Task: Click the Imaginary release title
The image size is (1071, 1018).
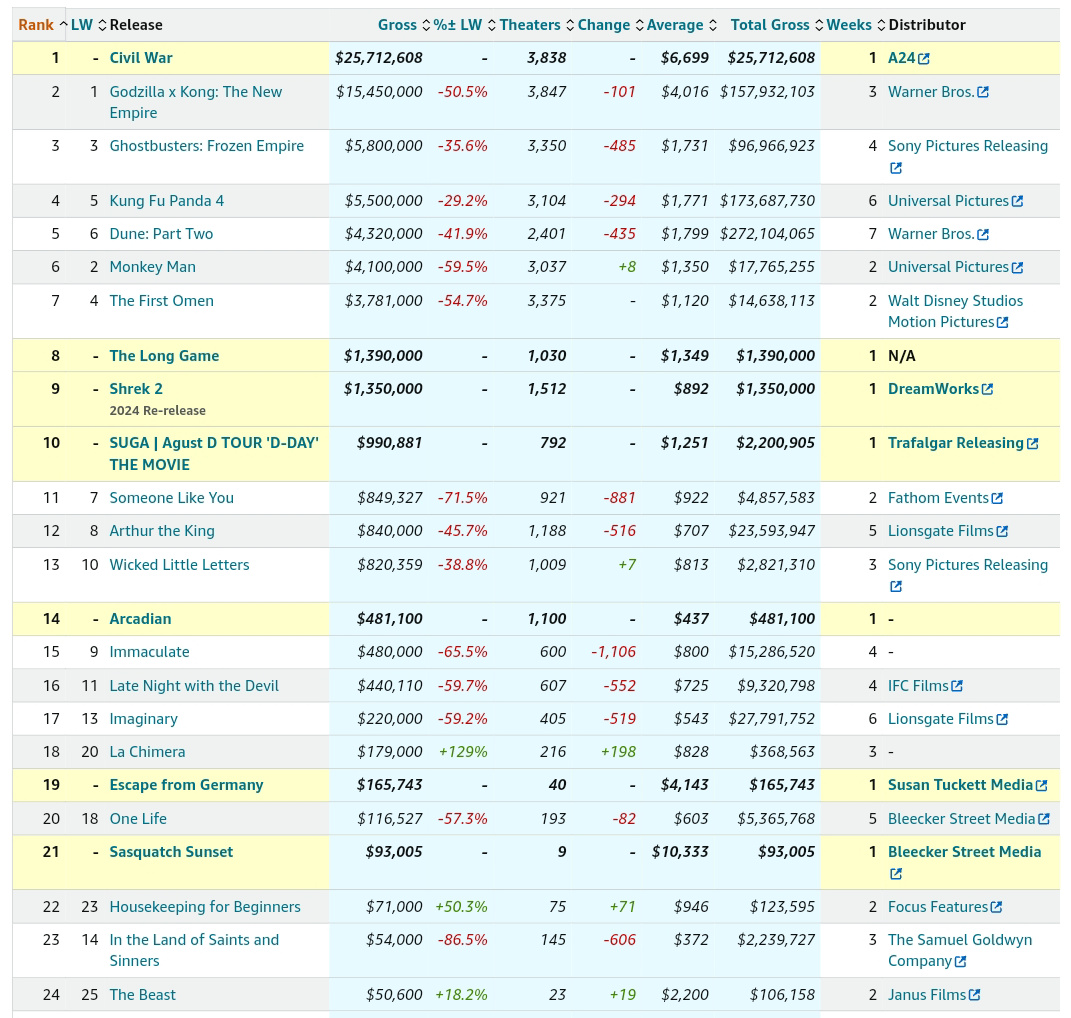Action: coord(143,719)
